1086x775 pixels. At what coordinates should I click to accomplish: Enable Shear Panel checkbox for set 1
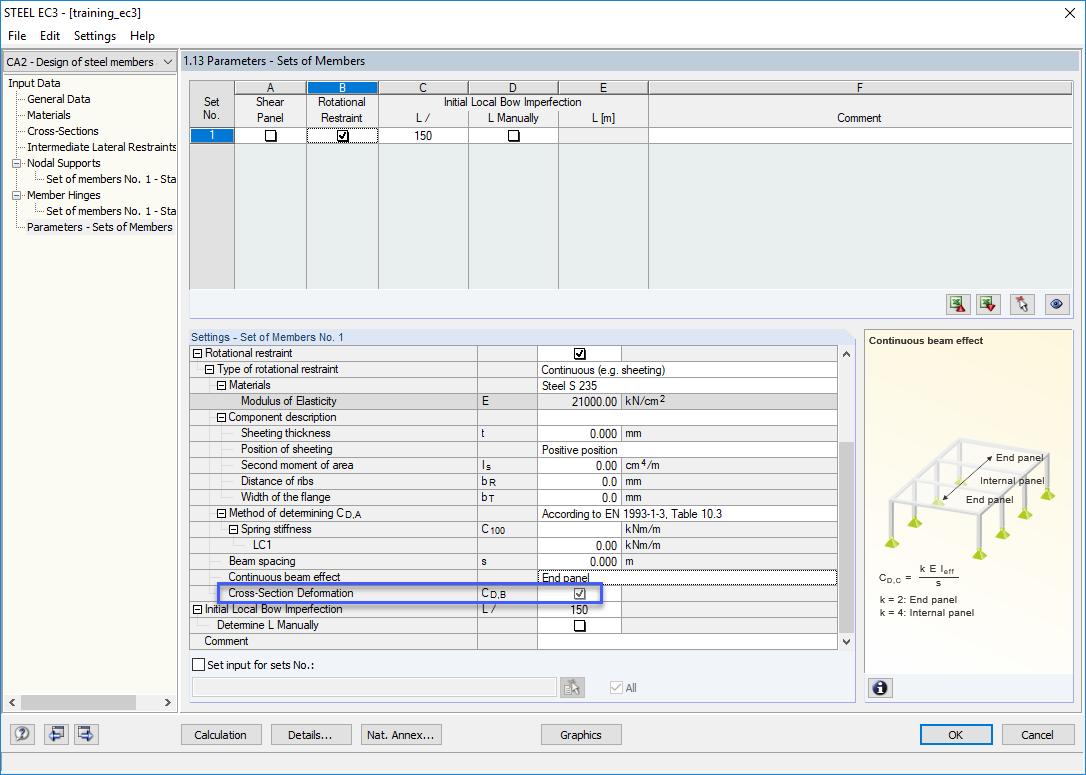click(x=270, y=136)
